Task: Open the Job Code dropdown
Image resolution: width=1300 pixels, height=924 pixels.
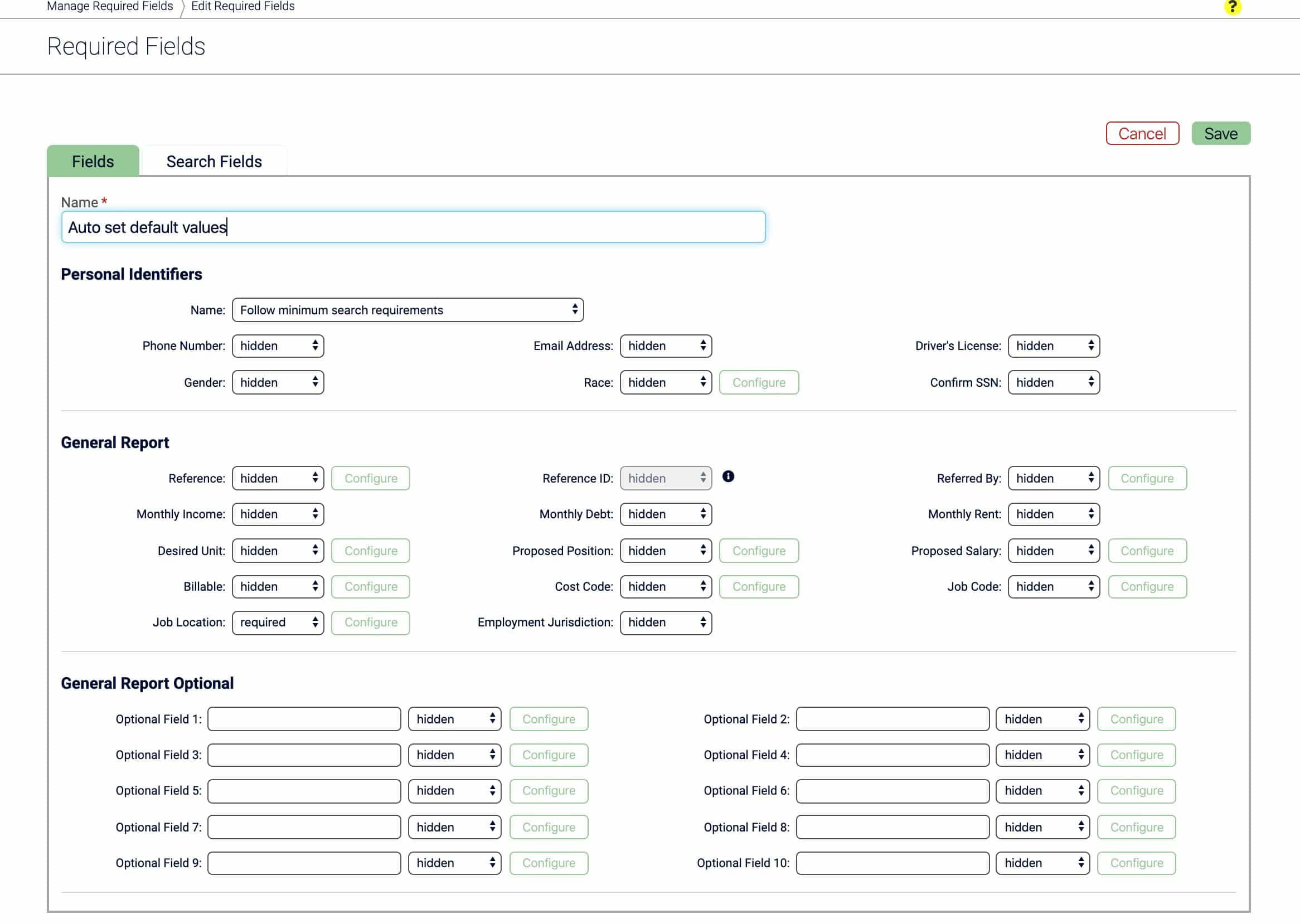Action: point(1054,586)
